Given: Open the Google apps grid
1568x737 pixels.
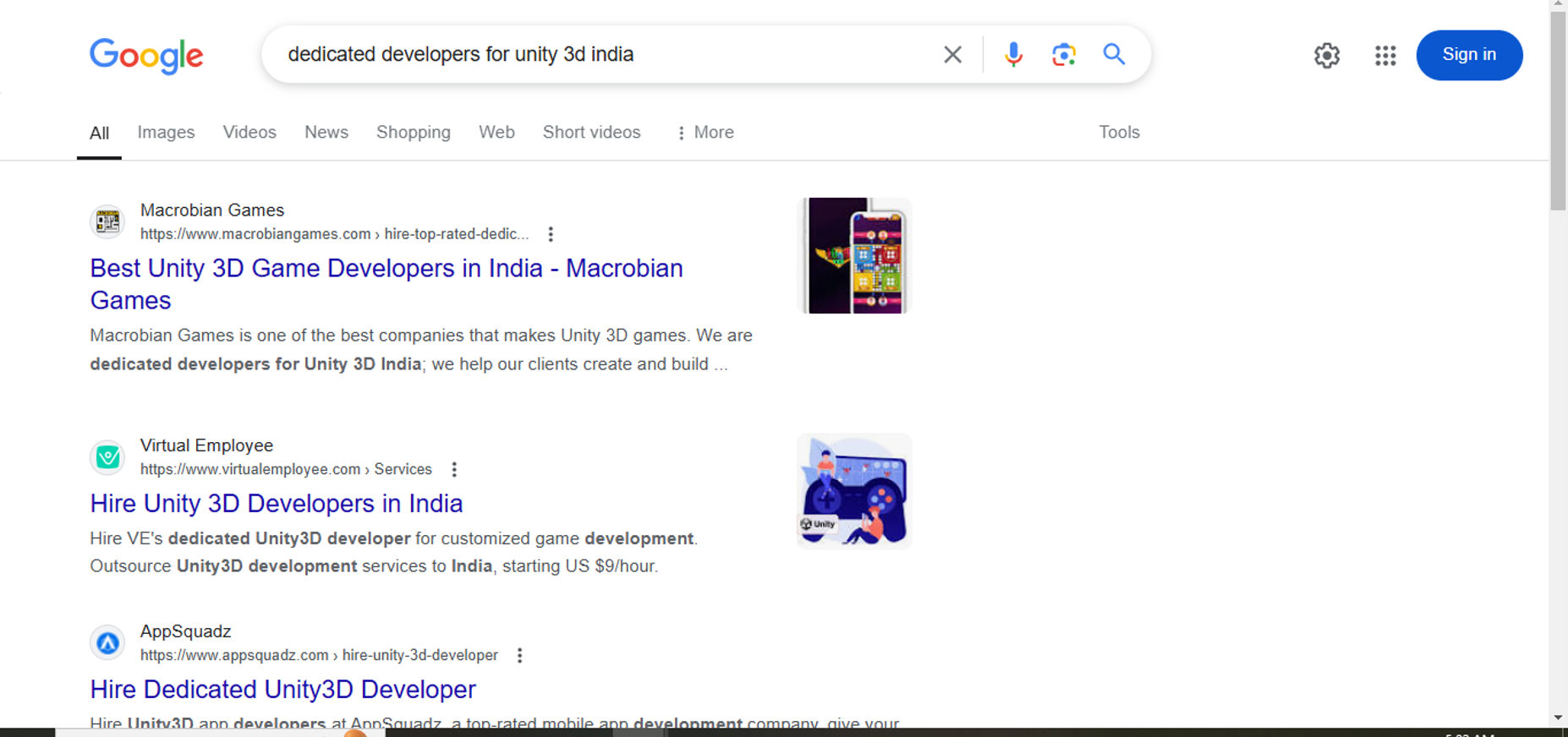Looking at the screenshot, I should (x=1385, y=56).
